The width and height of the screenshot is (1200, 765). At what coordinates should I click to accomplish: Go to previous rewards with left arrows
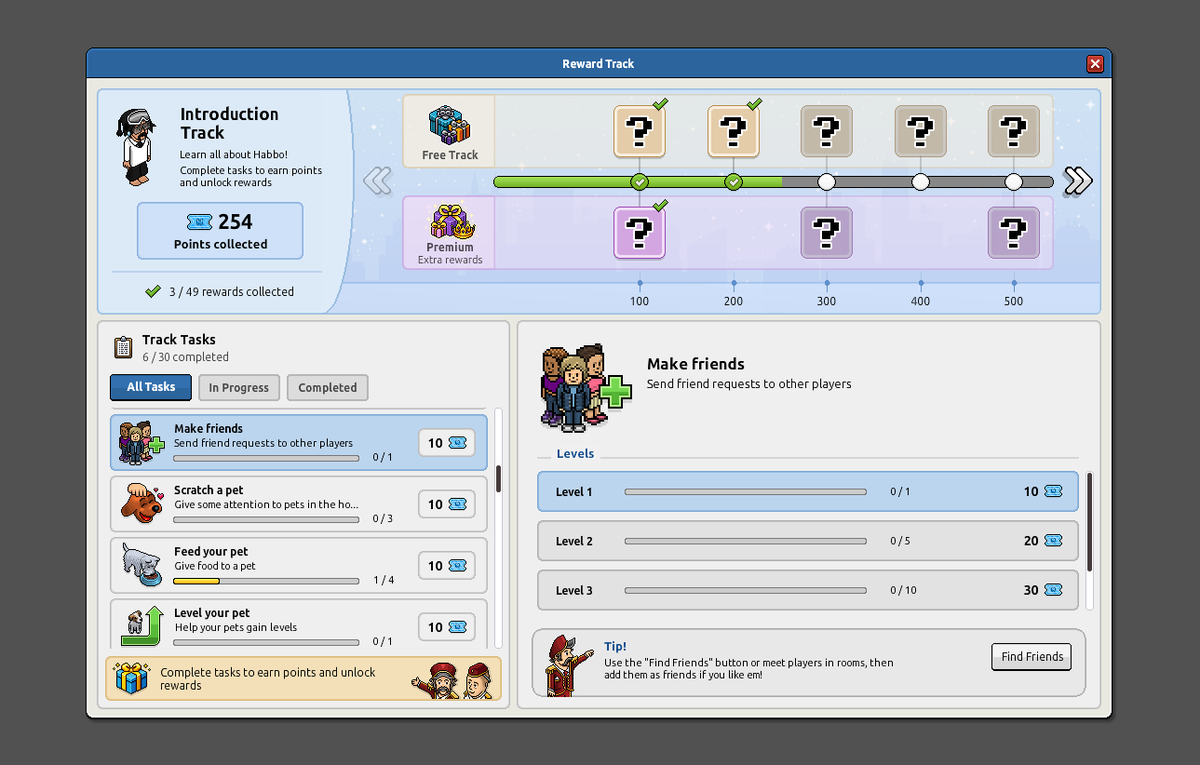[377, 181]
